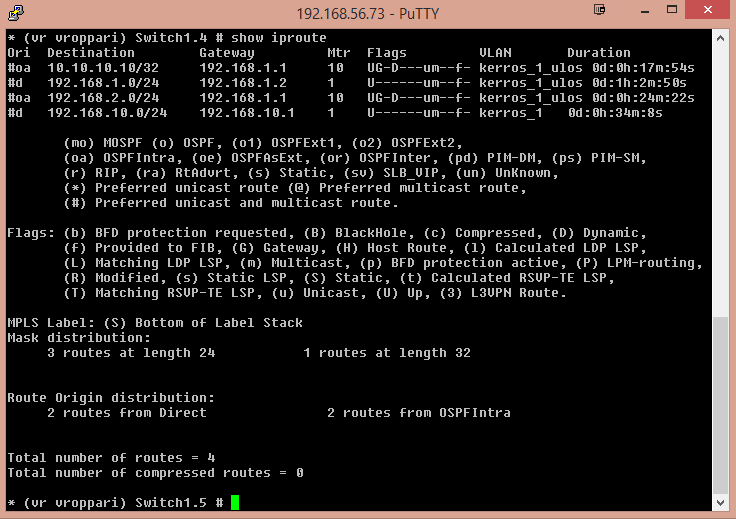Click the MPLS Label legend line
The height and width of the screenshot is (519, 736).
155,323
